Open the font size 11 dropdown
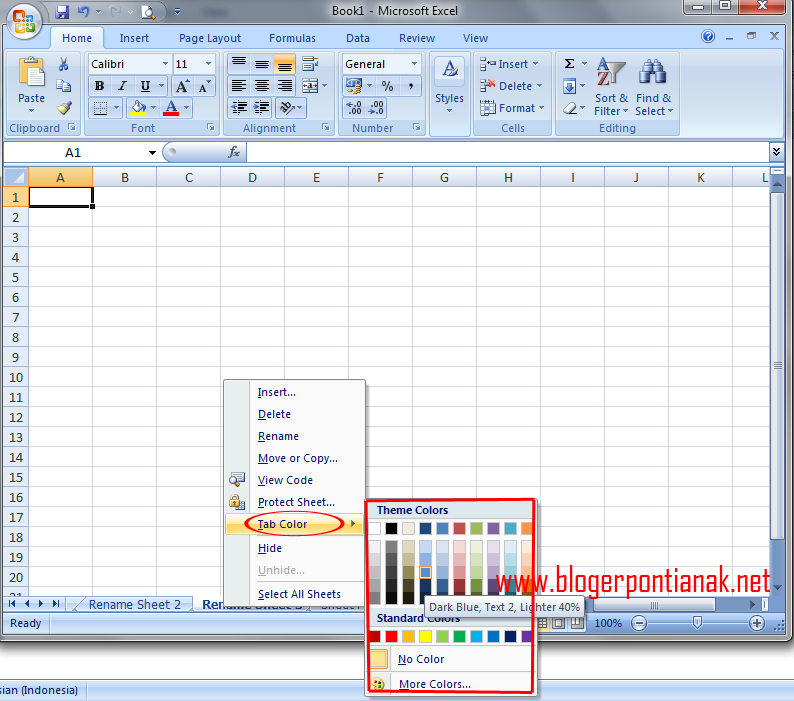794x701 pixels. (209, 64)
